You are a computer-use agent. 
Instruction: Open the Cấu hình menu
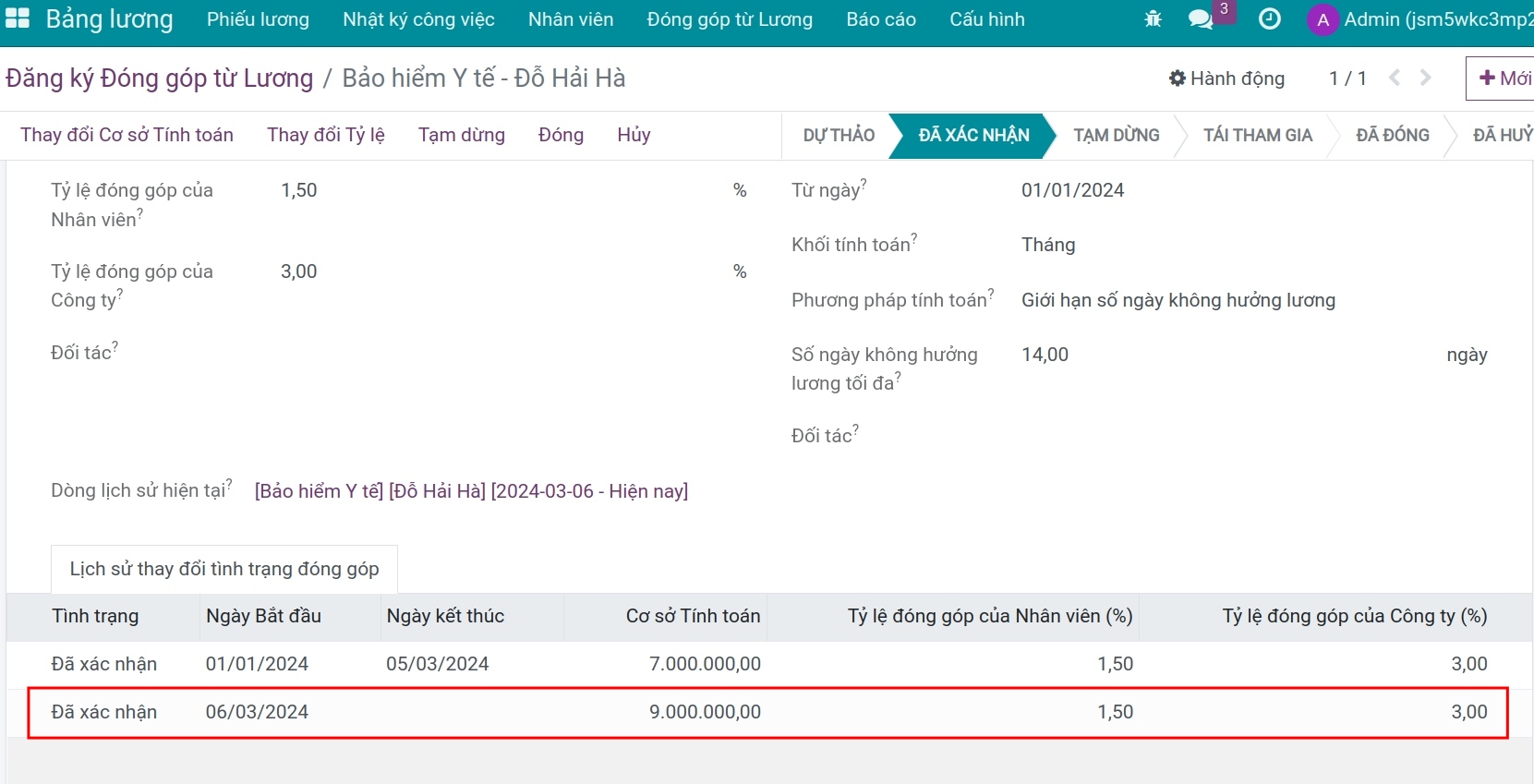tap(986, 19)
